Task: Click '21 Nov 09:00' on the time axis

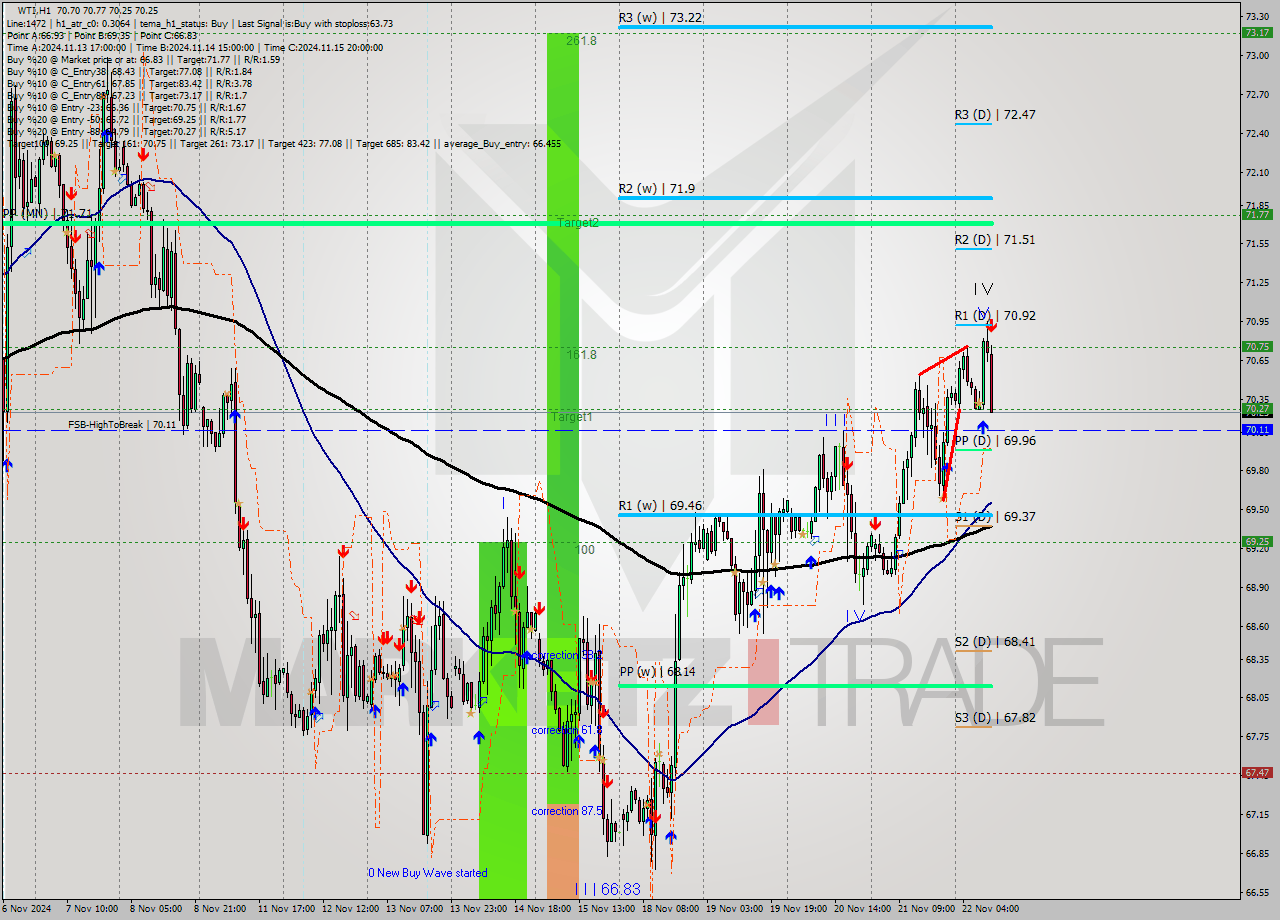Action: pyautogui.click(x=925, y=910)
